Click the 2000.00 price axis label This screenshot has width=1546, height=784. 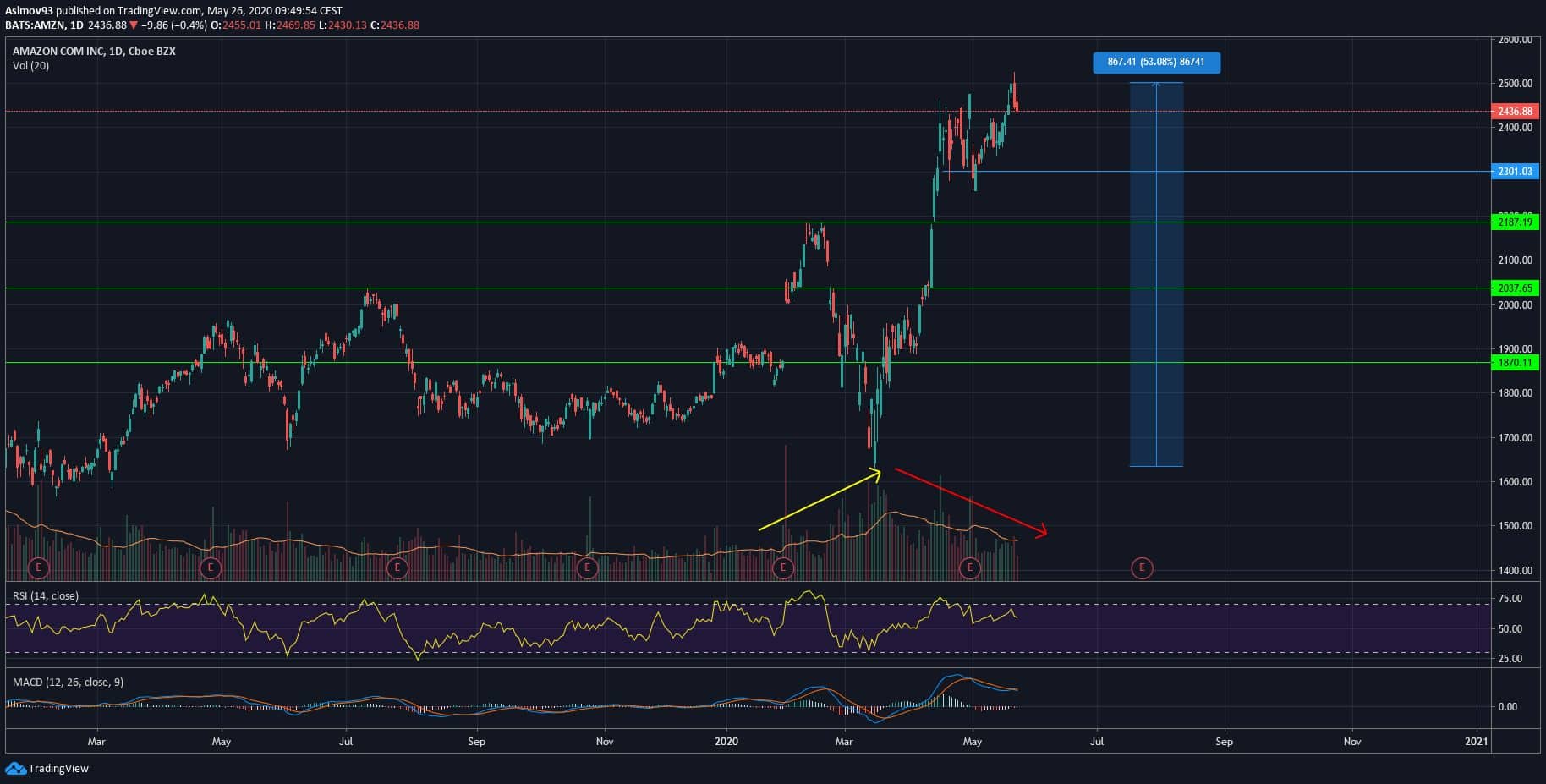click(x=1515, y=305)
